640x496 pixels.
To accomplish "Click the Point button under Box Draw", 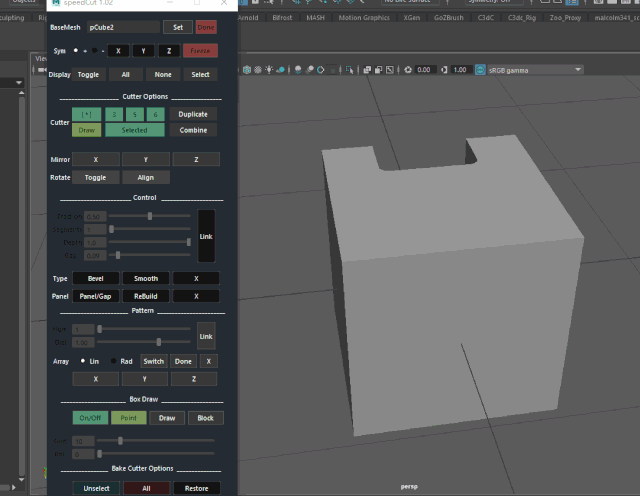I will (x=127, y=418).
